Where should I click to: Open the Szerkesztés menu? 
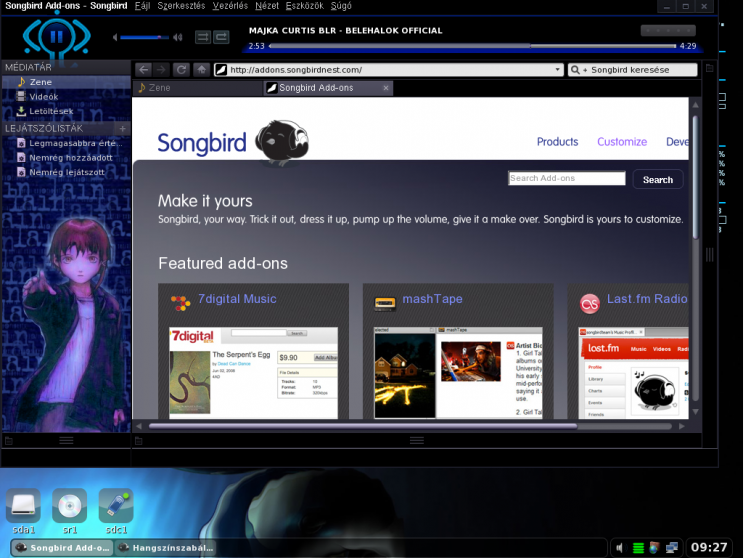tap(181, 6)
